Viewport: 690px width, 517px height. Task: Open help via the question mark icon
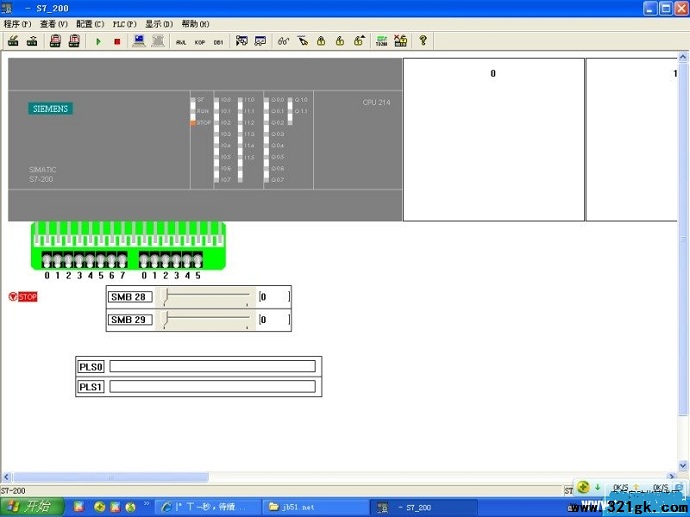pyautogui.click(x=423, y=40)
